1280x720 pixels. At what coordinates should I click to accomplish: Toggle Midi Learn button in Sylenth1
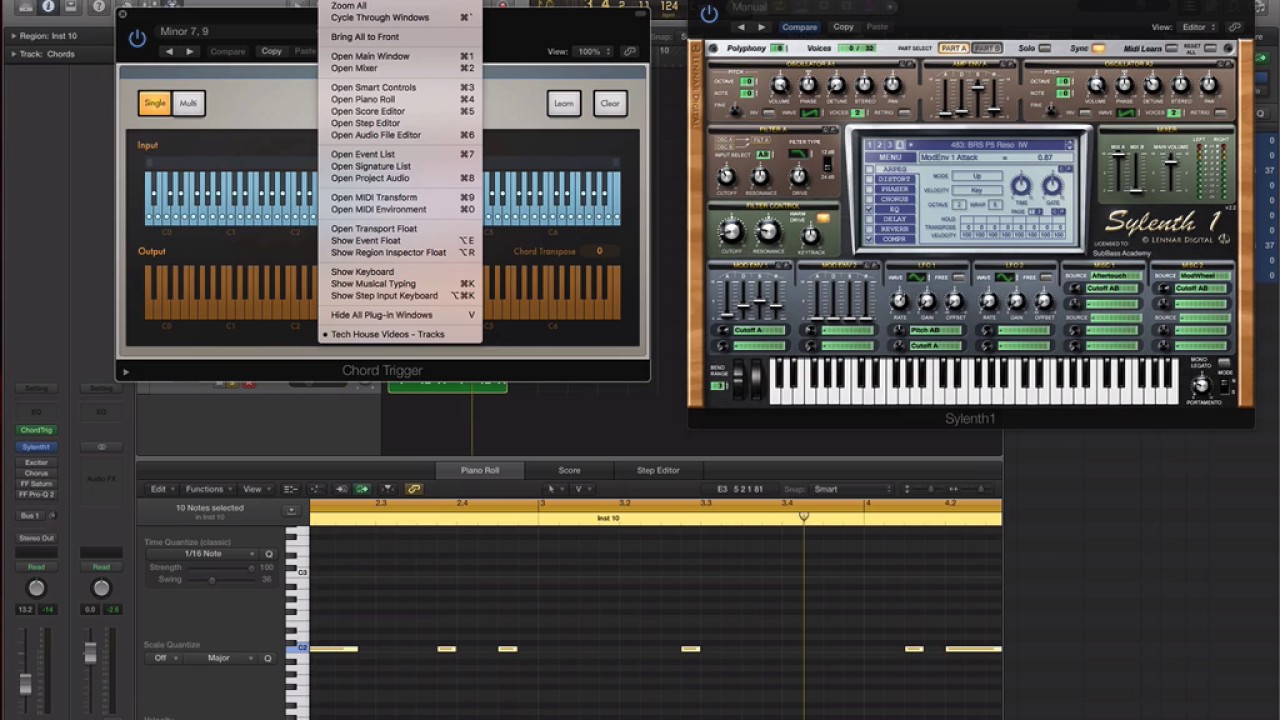pyautogui.click(x=1172, y=48)
